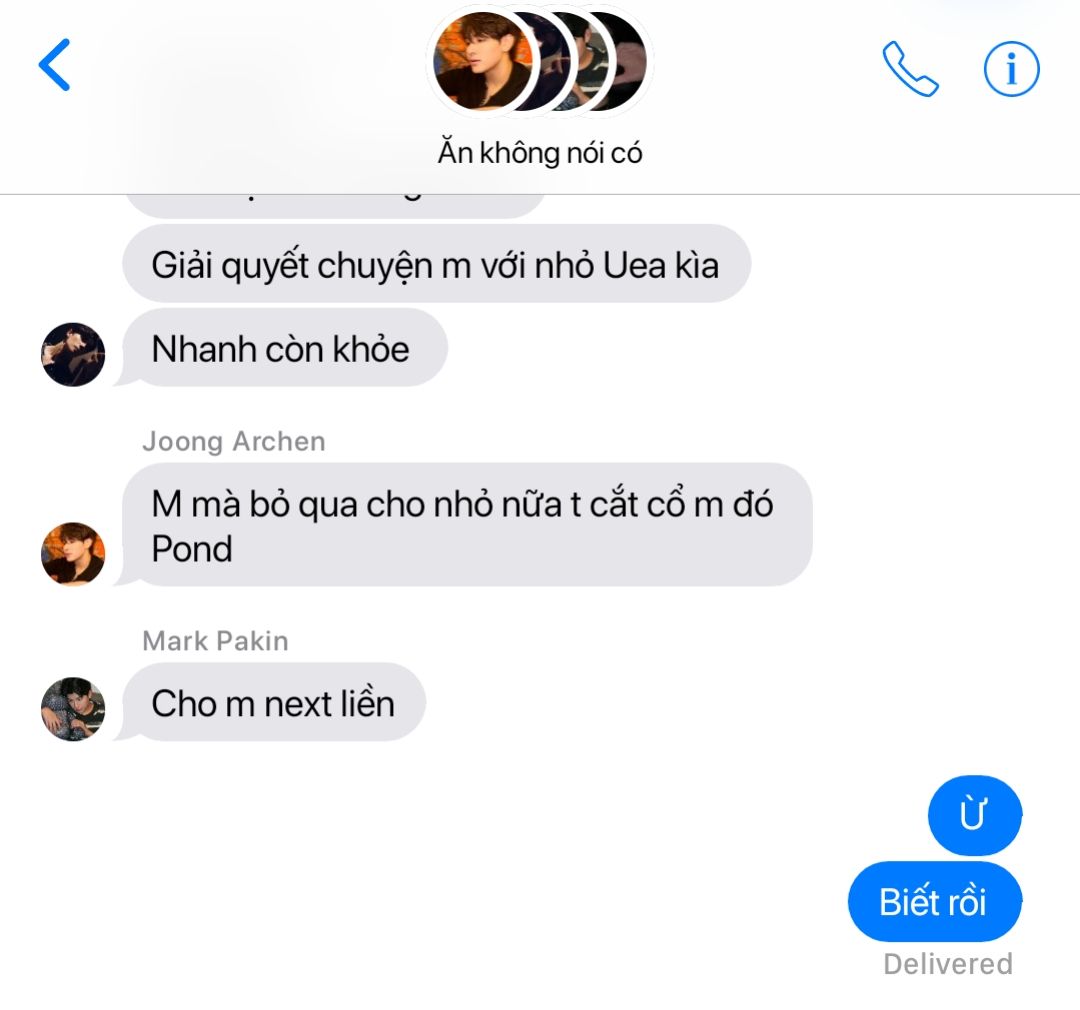Open the group avatar cluster at top
This screenshot has width=1080, height=1010.
point(540,62)
